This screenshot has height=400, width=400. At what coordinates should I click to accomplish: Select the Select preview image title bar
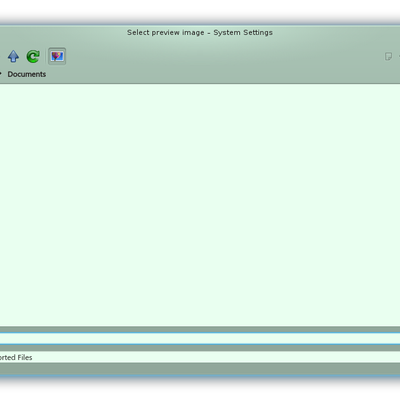200,32
